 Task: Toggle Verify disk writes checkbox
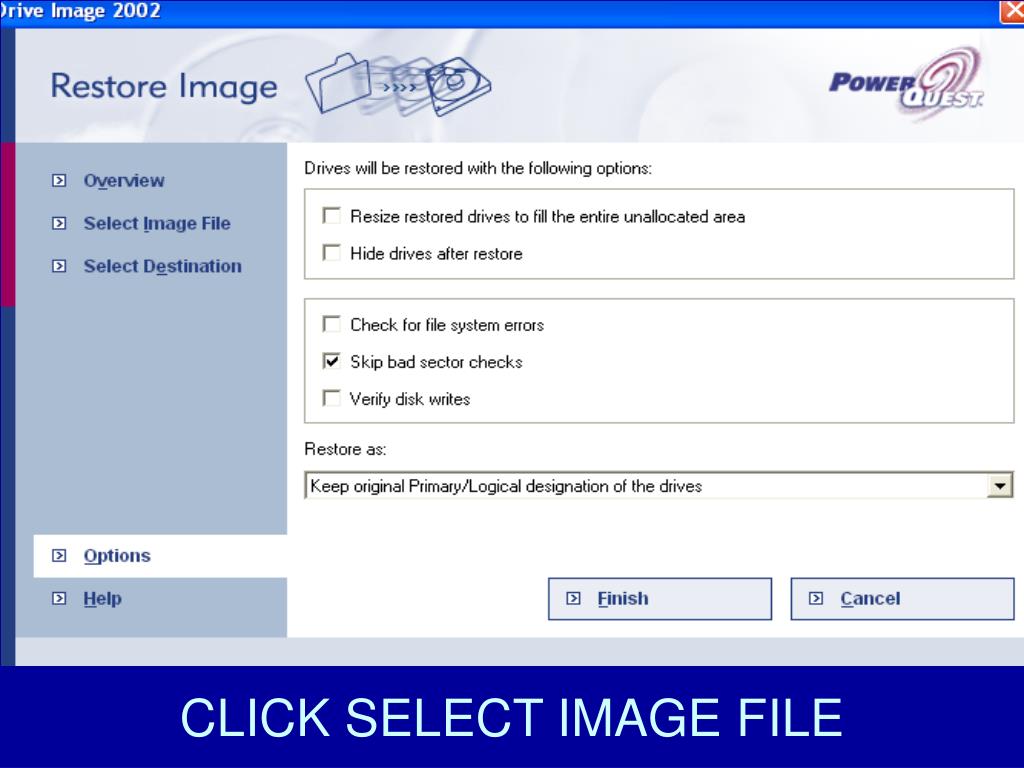tap(332, 398)
